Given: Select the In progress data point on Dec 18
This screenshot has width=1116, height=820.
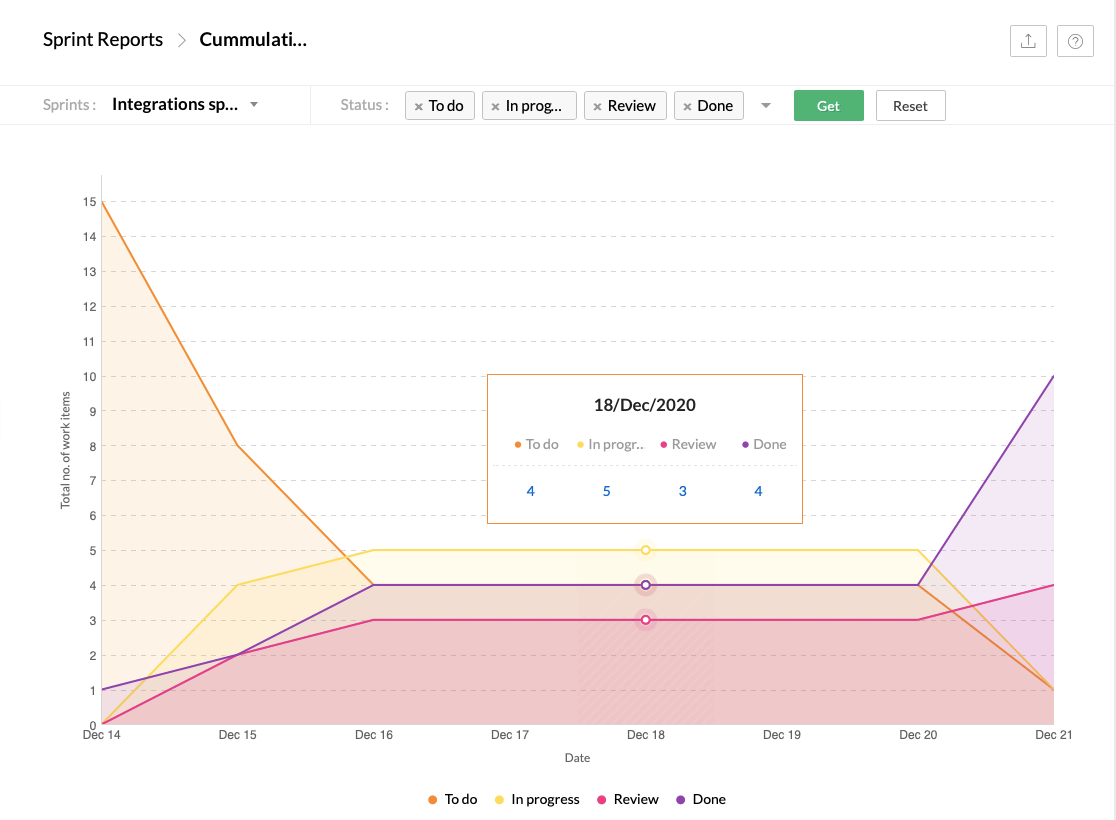Looking at the screenshot, I should pos(645,549).
